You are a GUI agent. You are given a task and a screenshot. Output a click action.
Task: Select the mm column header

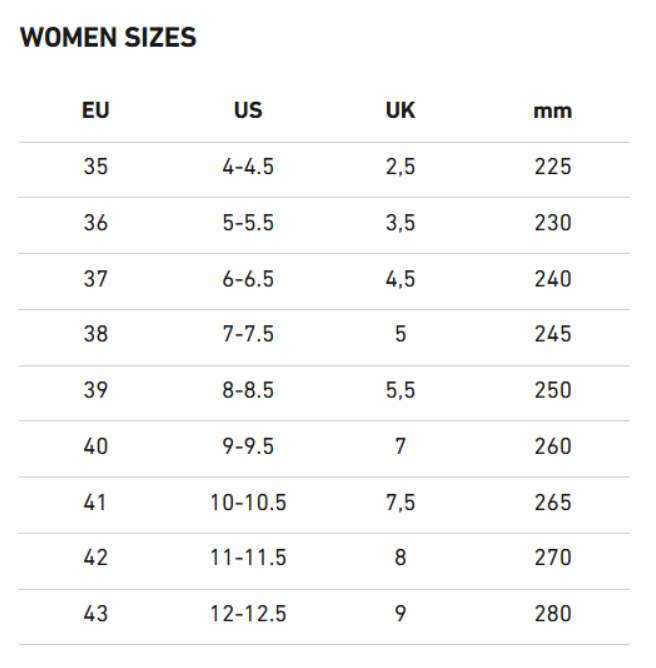[x=552, y=112]
